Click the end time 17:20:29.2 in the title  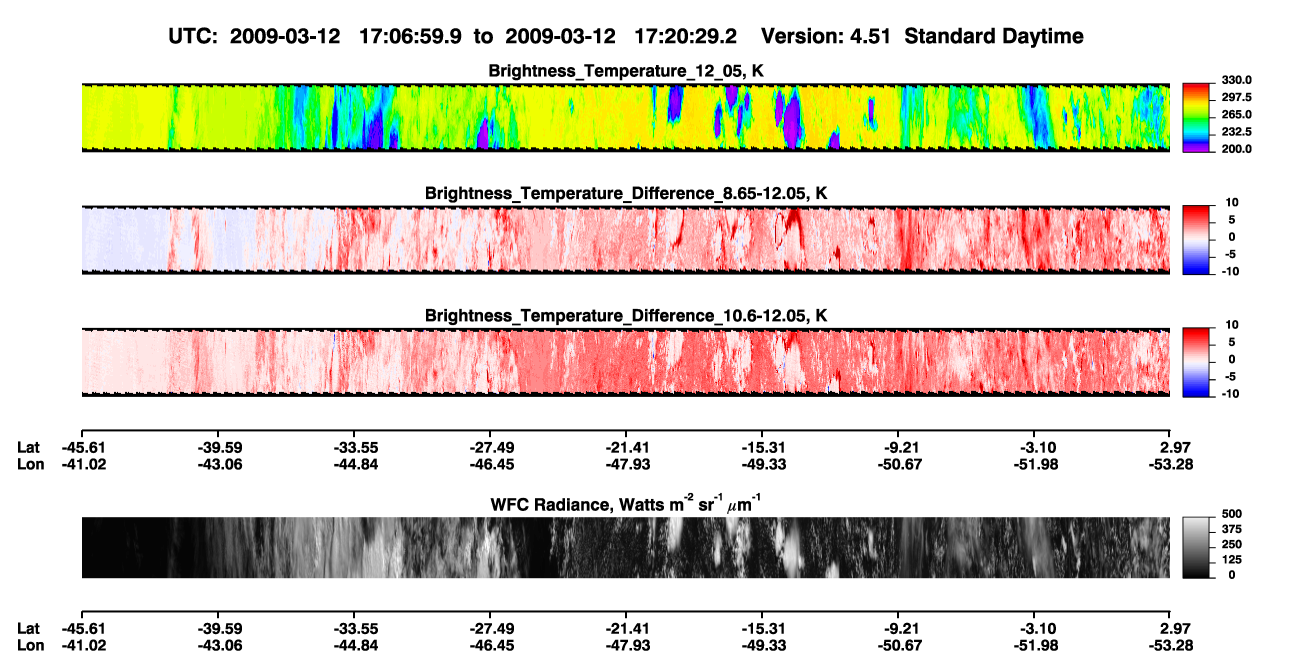(686, 36)
